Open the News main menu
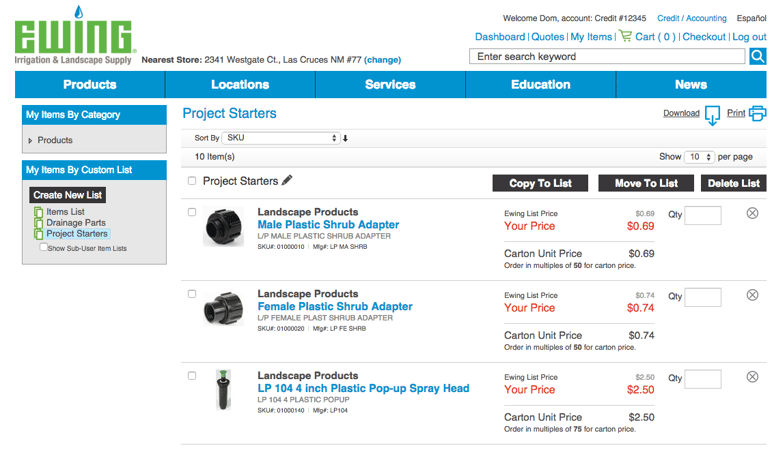The width and height of the screenshot is (772, 450). pyautogui.click(x=691, y=84)
